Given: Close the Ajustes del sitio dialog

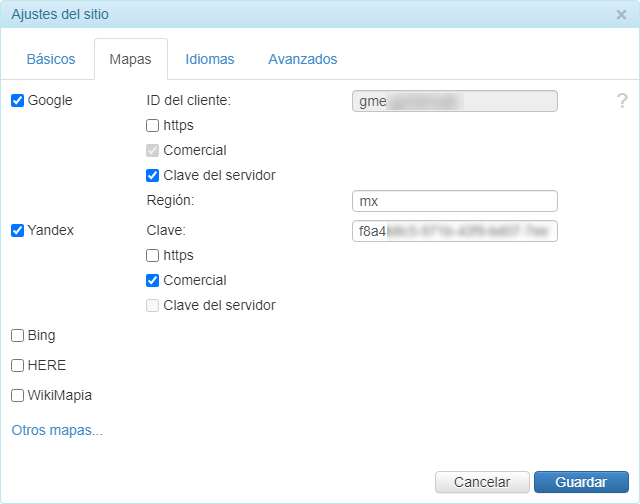Looking at the screenshot, I should [x=621, y=15].
